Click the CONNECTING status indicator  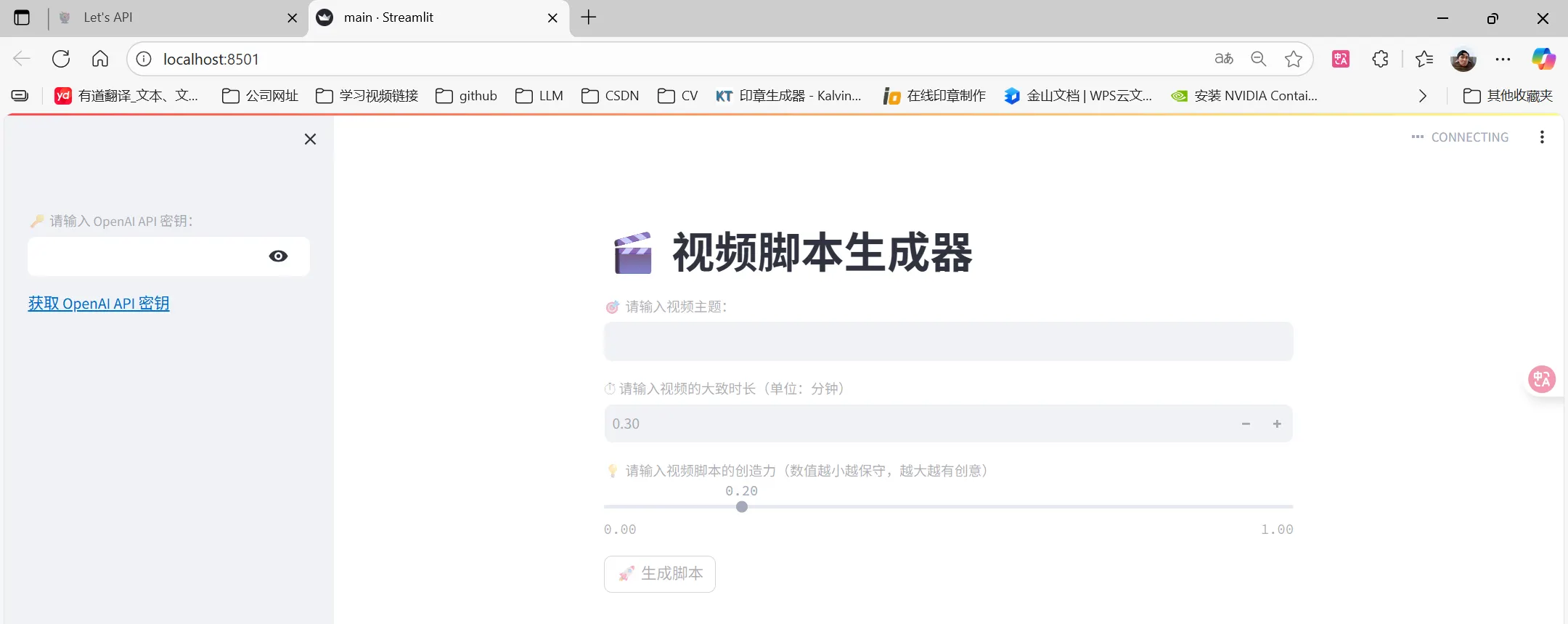click(1460, 137)
